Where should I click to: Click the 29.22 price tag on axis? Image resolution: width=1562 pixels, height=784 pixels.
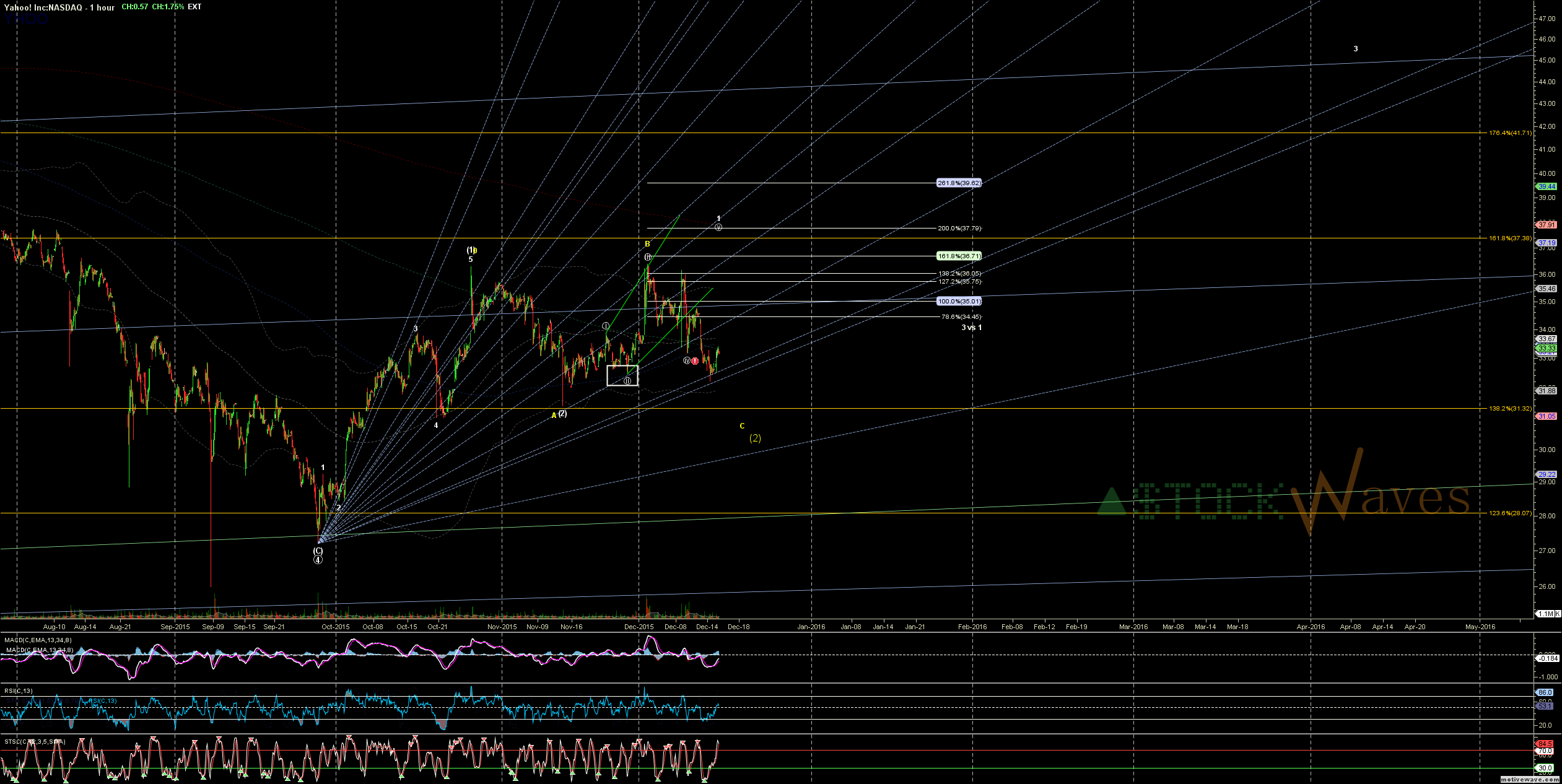point(1546,475)
